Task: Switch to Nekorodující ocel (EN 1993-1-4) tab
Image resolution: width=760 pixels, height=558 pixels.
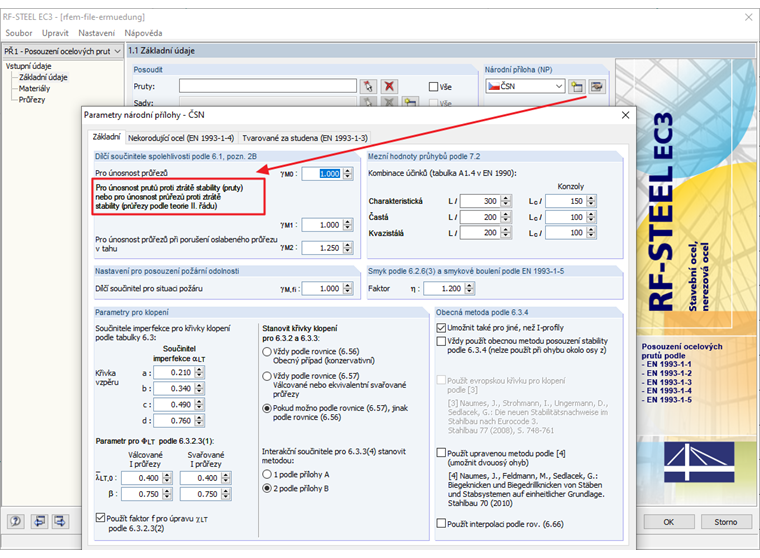Action: tap(181, 138)
